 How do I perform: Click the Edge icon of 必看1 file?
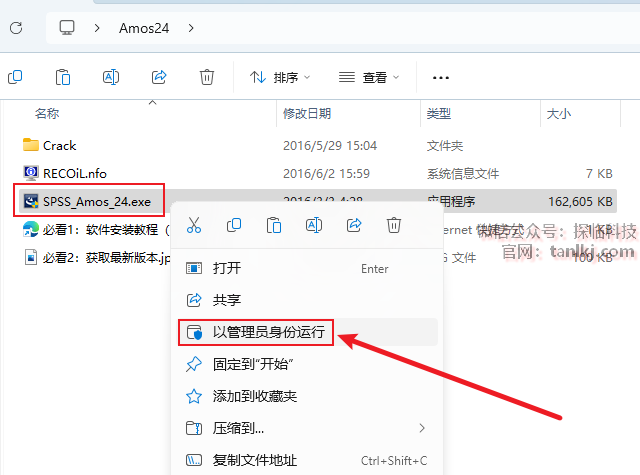(31, 229)
